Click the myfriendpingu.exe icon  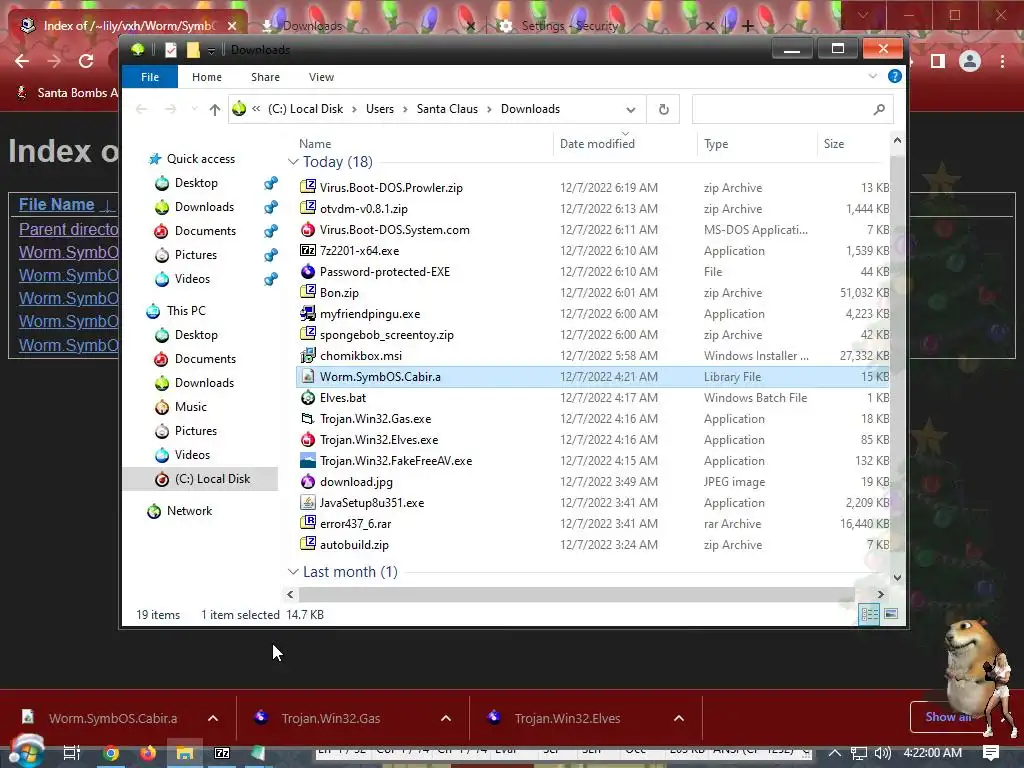308,313
